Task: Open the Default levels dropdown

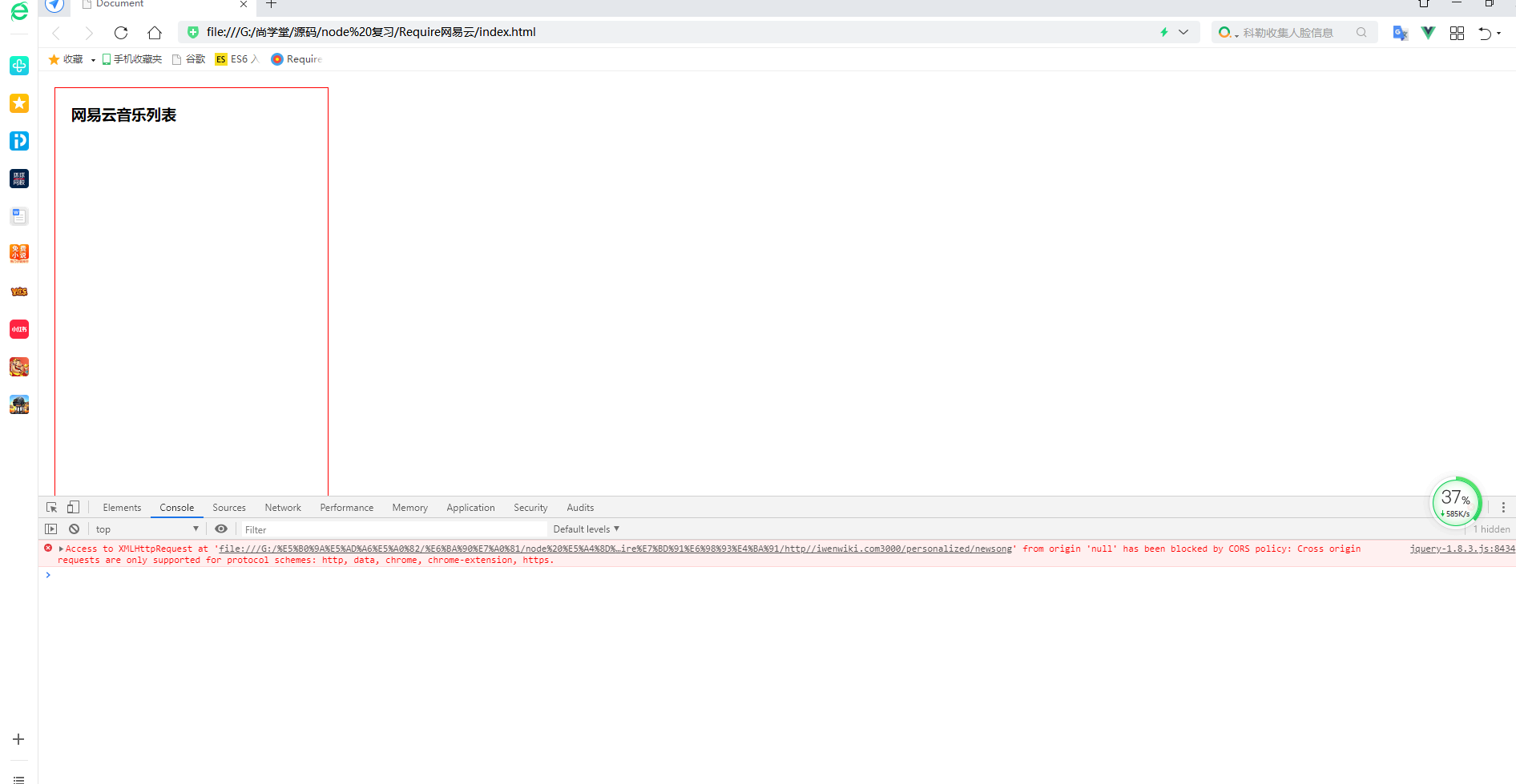Action: click(x=587, y=529)
